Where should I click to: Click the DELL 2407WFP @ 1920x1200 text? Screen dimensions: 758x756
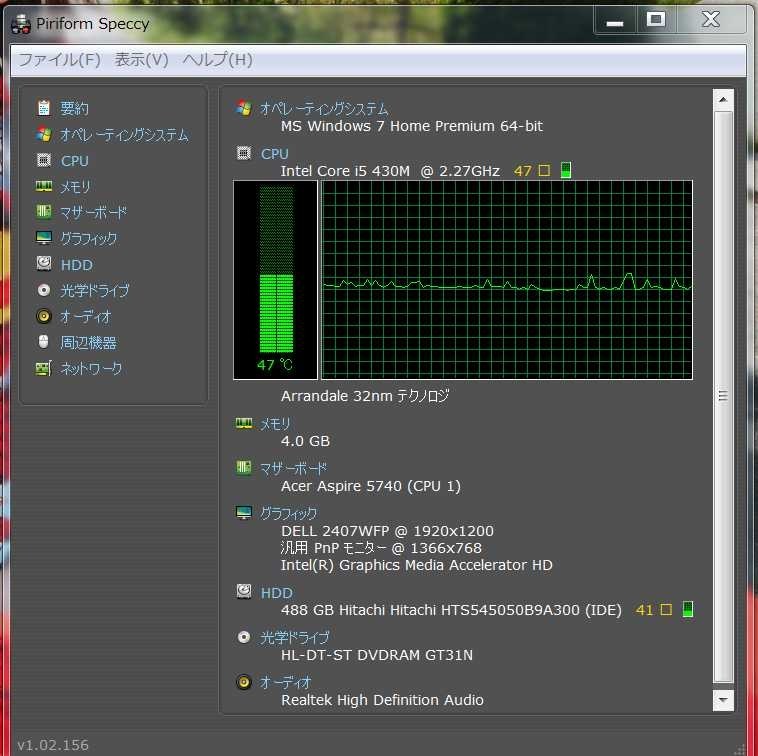(x=387, y=531)
